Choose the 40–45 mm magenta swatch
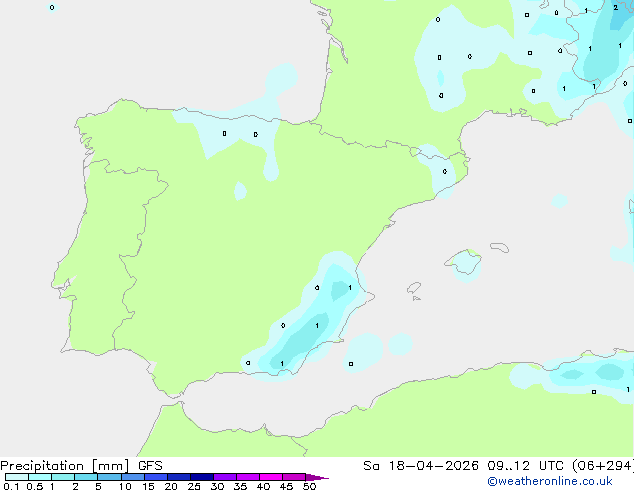 [x=271, y=477]
